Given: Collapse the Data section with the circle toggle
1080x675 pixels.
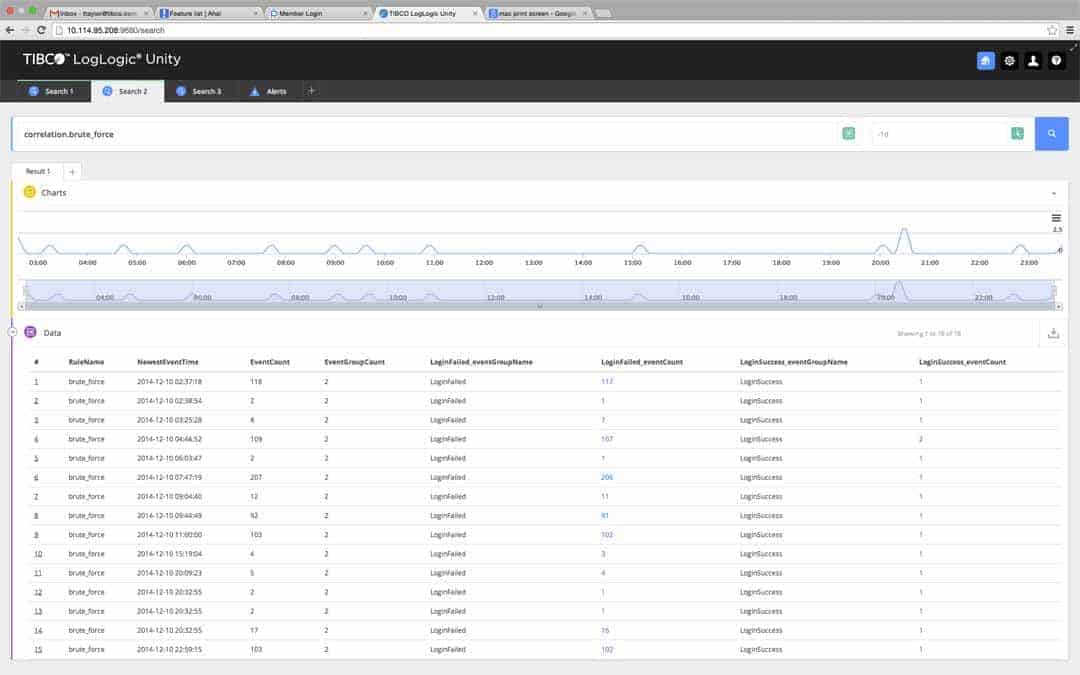Looking at the screenshot, I should [12, 332].
